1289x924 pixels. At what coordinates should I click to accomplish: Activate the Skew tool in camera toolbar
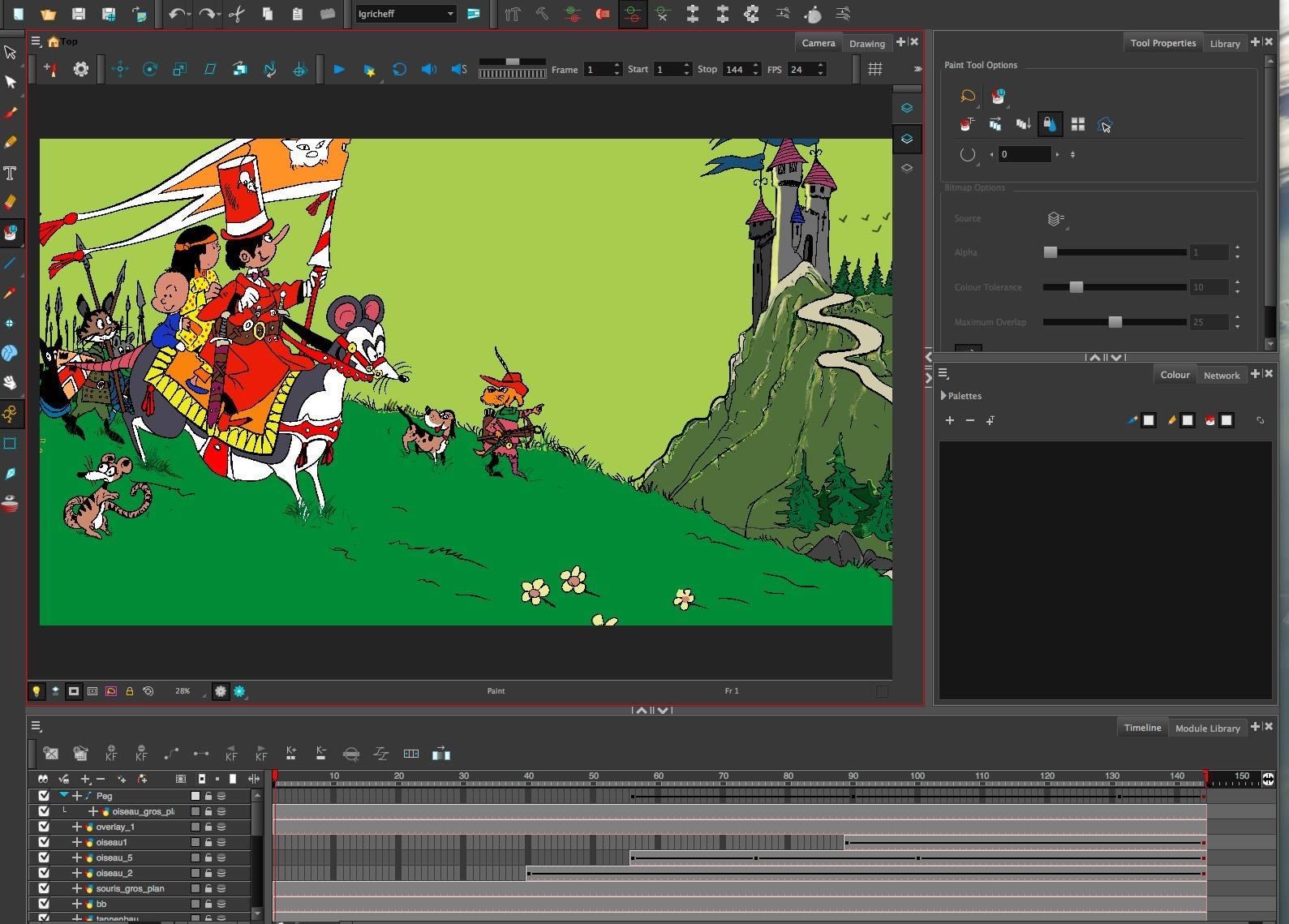209,69
